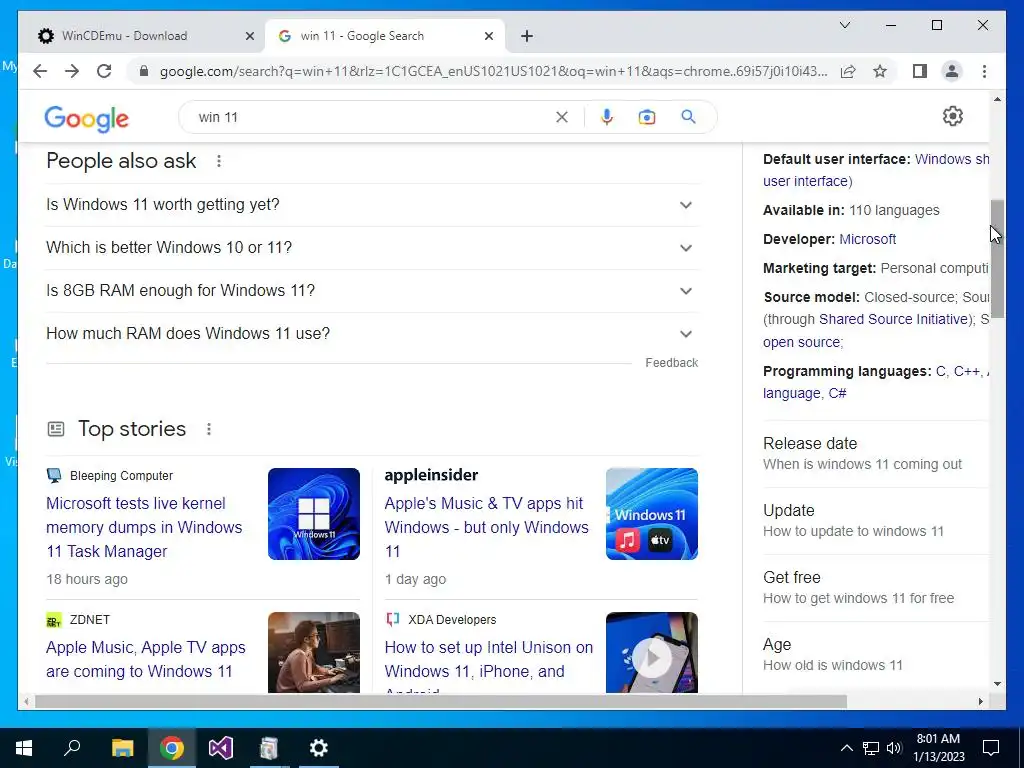The width and height of the screenshot is (1024, 768).
Task: Select the Update related search
Action: (875, 520)
